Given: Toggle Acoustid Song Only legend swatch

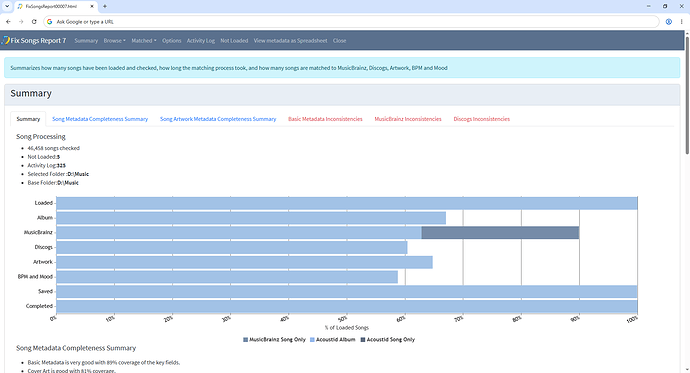Looking at the screenshot, I should point(363,340).
